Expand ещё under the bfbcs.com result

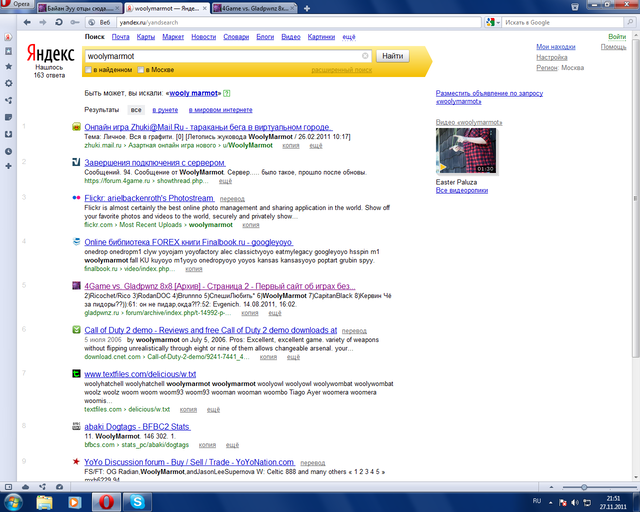(x=232, y=445)
